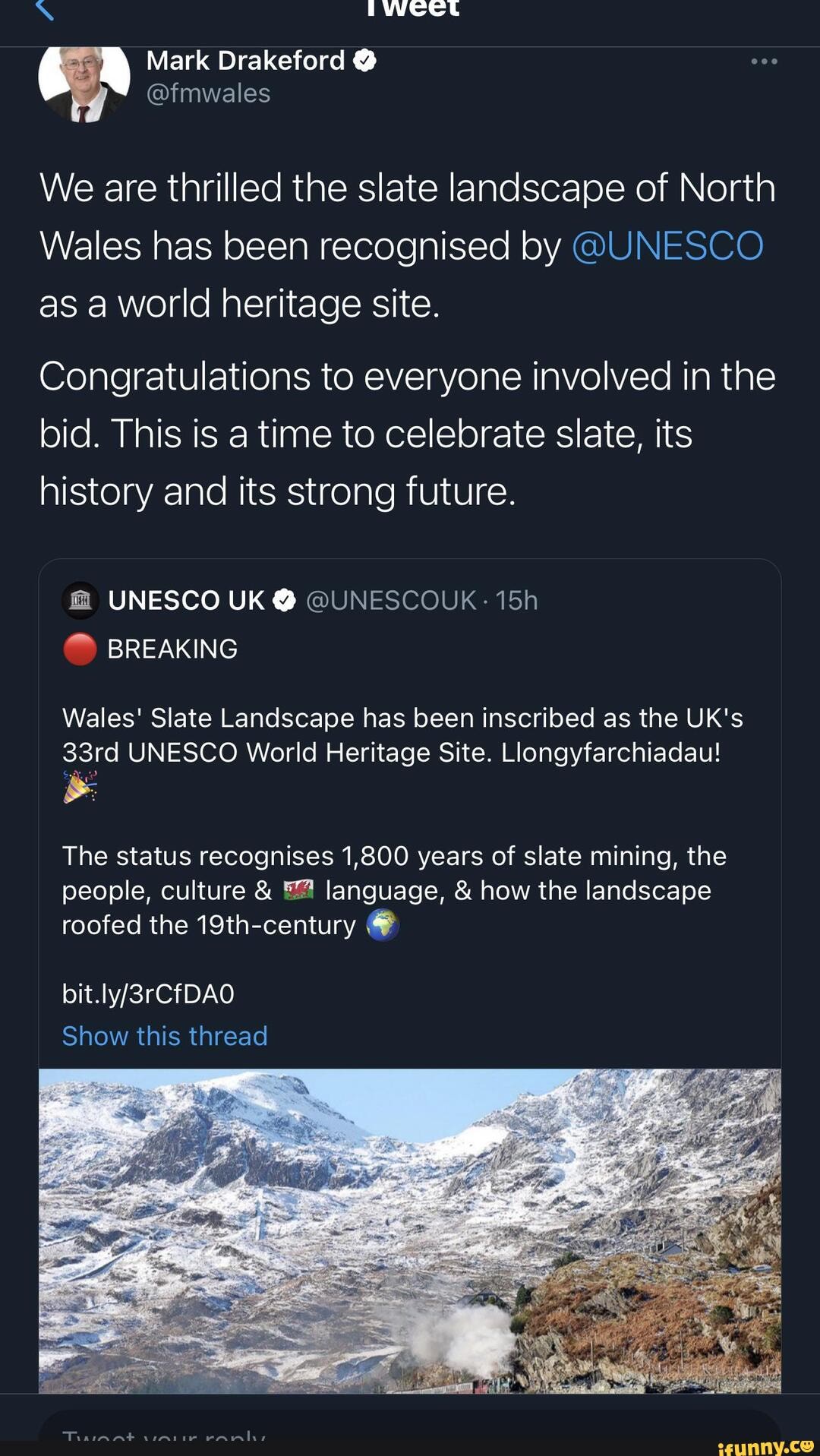Tap the red BREAKING circle emoji
This screenshot has height=1456, width=820.
80,649
